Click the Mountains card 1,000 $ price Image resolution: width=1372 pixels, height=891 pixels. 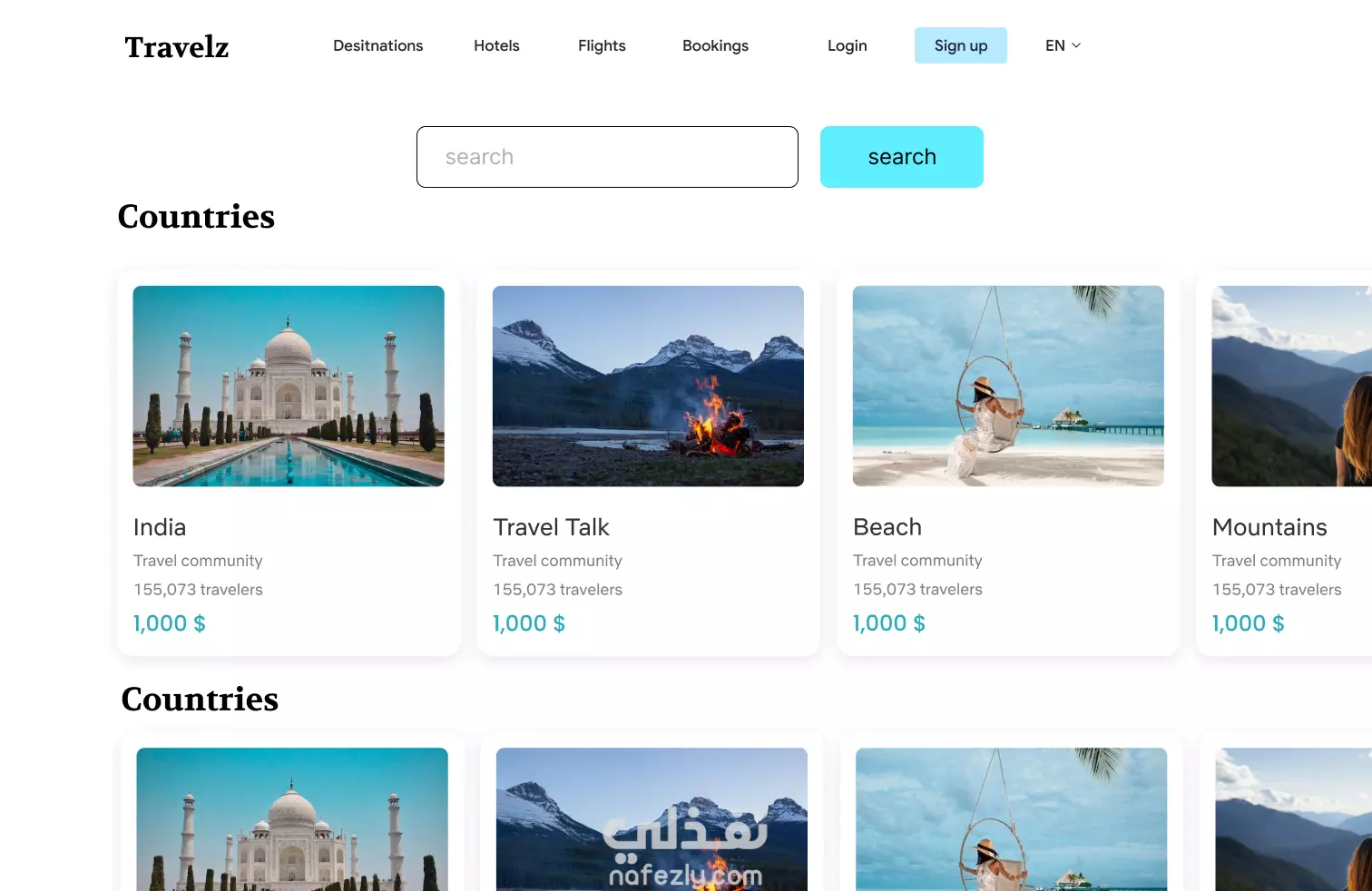click(x=1249, y=623)
